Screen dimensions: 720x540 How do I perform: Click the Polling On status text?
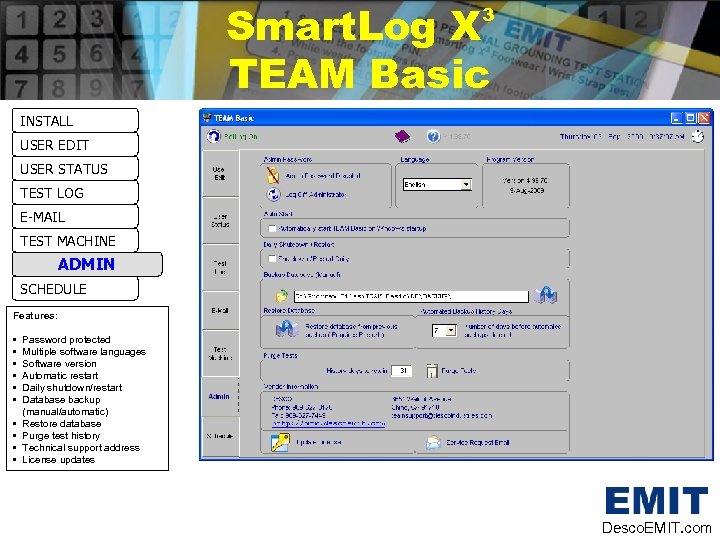(x=241, y=136)
